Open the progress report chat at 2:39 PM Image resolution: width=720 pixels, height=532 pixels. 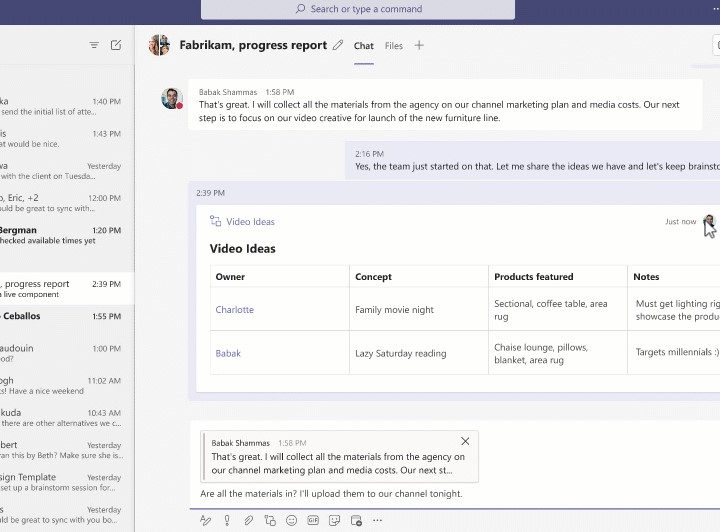click(x=67, y=289)
